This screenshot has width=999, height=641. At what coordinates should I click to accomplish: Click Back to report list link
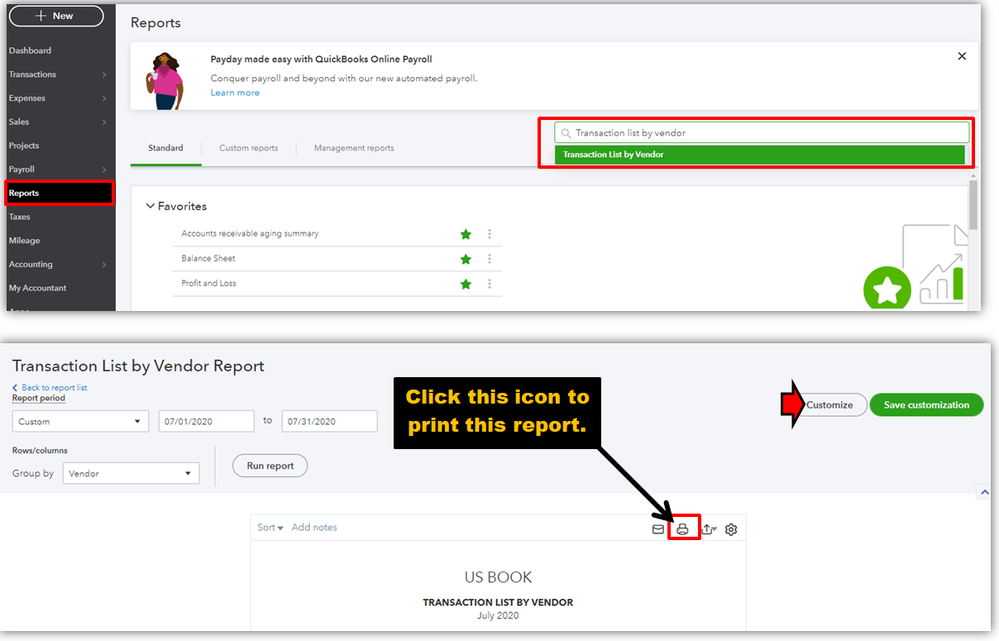click(50, 387)
